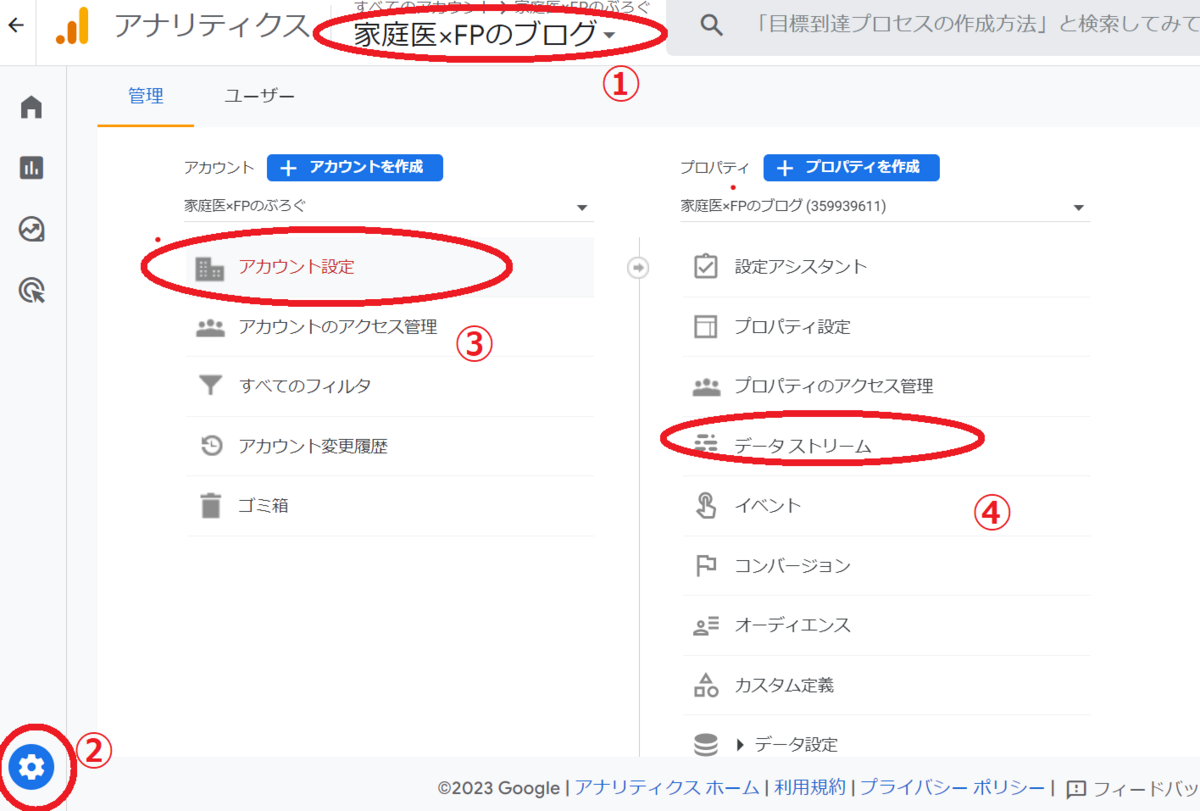The height and width of the screenshot is (811, 1200).
Task: Open the Explore icon in sidebar
Action: [x=32, y=230]
